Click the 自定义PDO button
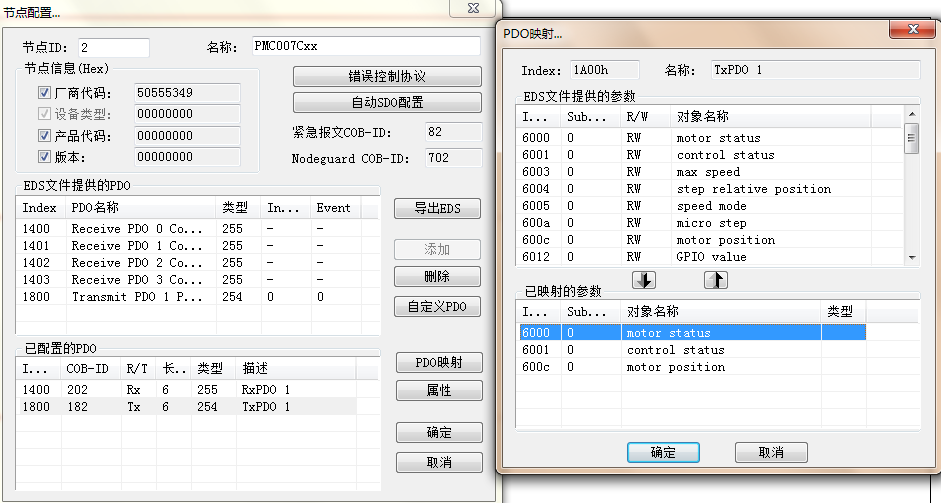 pyautogui.click(x=438, y=307)
